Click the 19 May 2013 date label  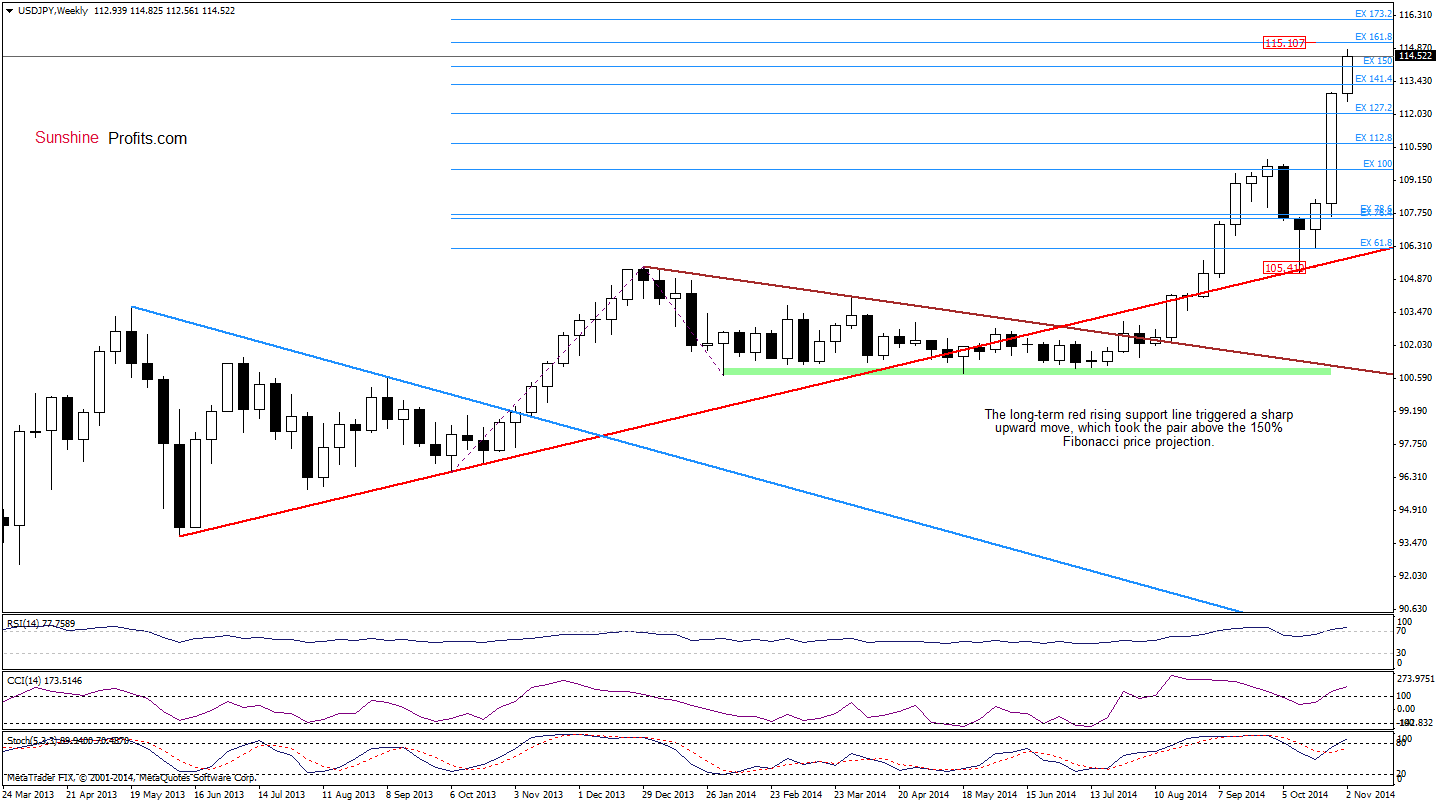(x=159, y=795)
